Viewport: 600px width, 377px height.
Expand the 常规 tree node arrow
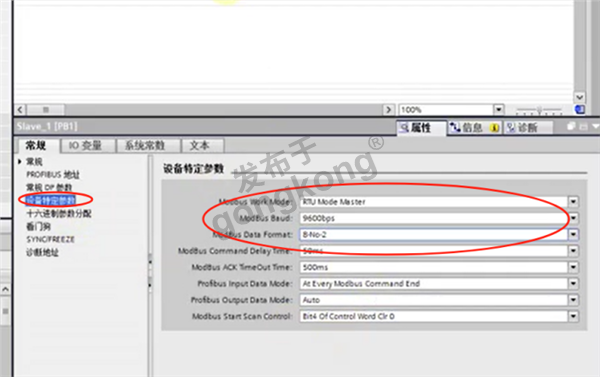pyautogui.click(x=20, y=162)
